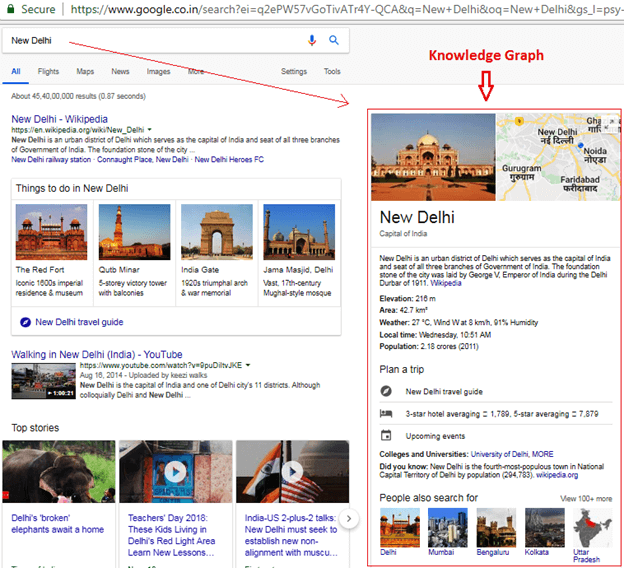Open the dropdown arrow beside the YouTube URL

(247, 366)
